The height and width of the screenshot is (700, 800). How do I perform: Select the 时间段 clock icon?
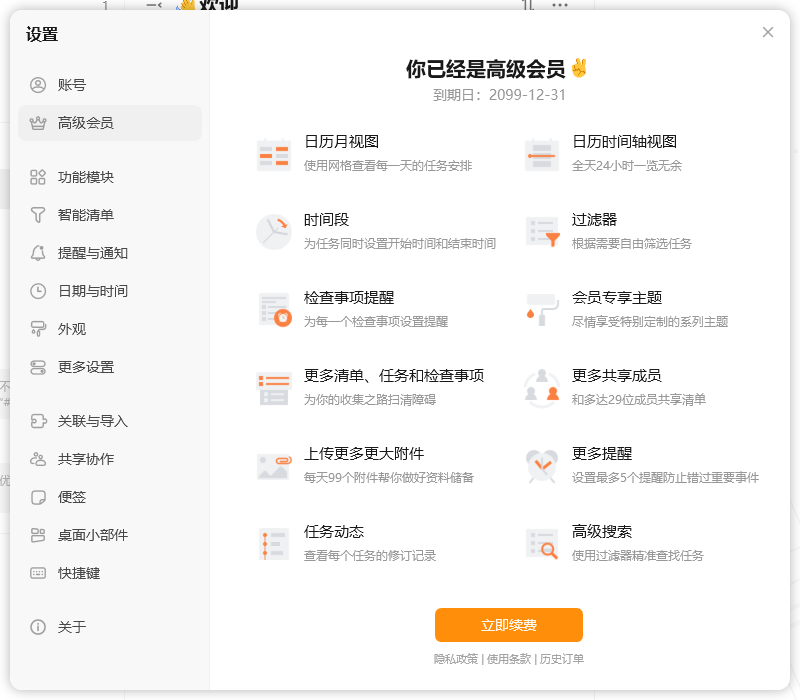click(272, 229)
